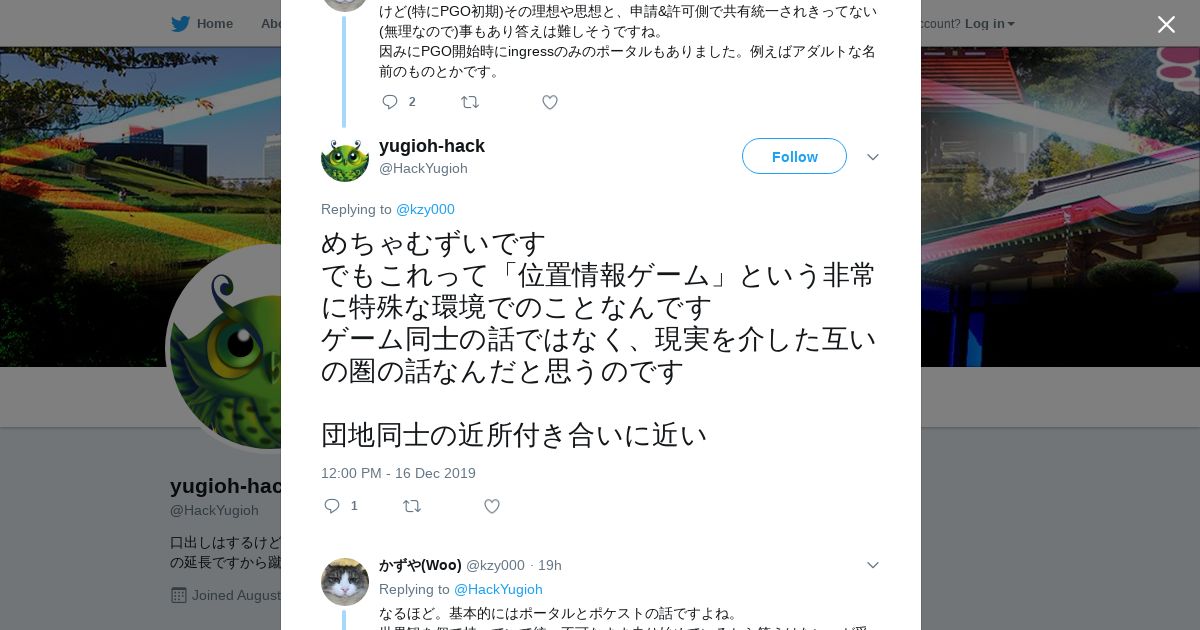Open the Log in dropdown
1200x630 pixels.
click(989, 23)
